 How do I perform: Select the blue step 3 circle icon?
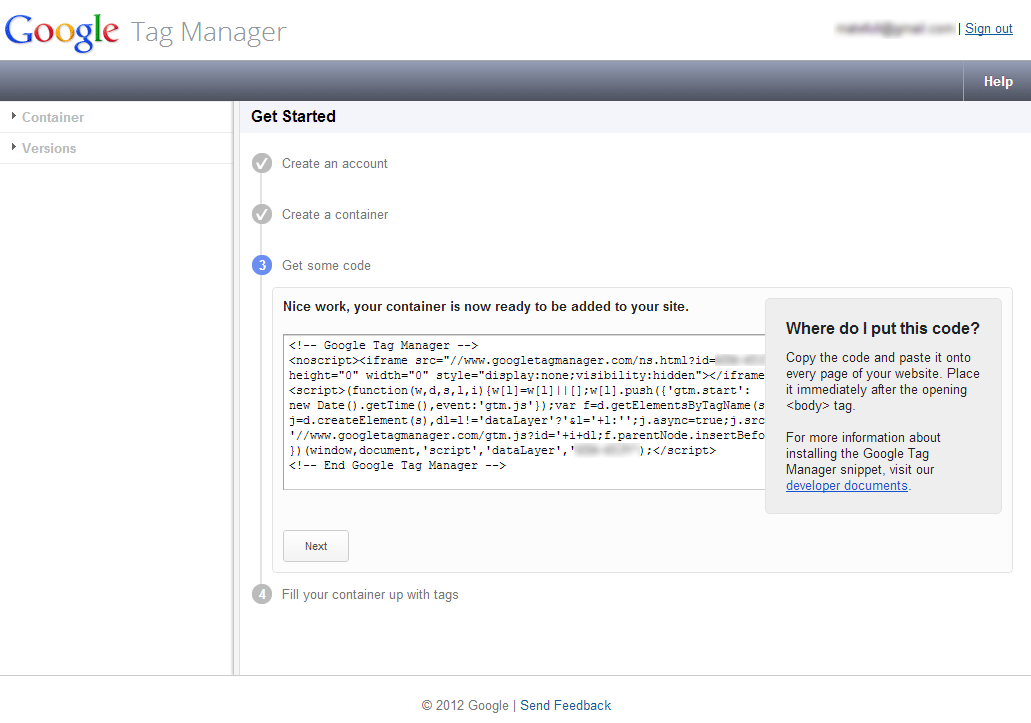(x=262, y=265)
